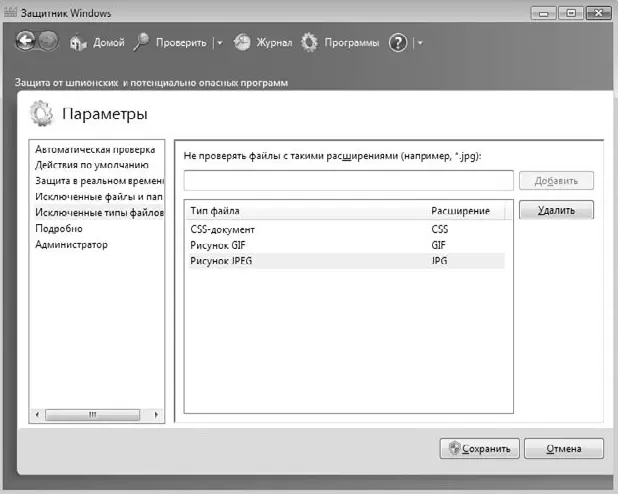This screenshot has width=618, height=494.
Task: Select Защита в реальном времени section
Action: pyautogui.click(x=99, y=181)
